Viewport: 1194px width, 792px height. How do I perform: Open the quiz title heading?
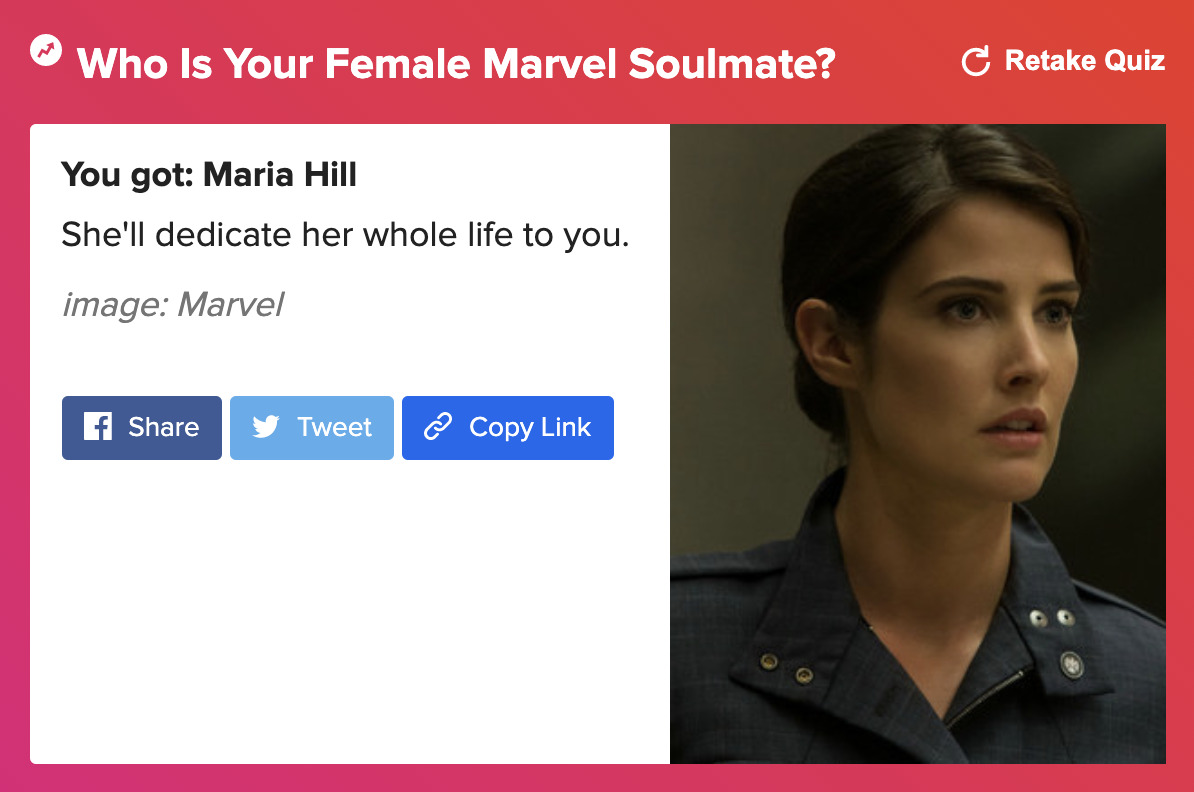coord(456,63)
